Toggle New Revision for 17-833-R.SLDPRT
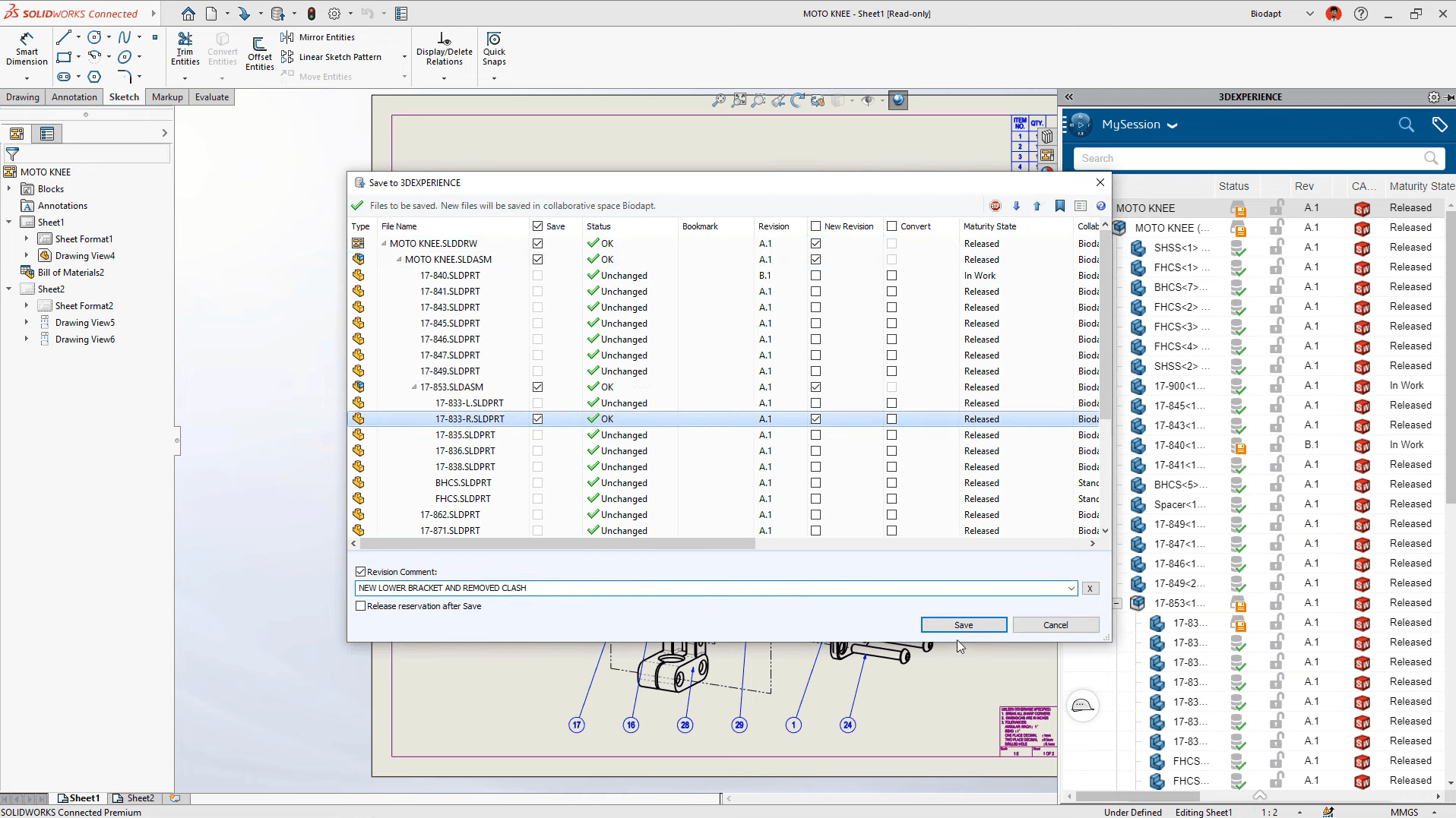Image resolution: width=1456 pixels, height=818 pixels. [815, 419]
